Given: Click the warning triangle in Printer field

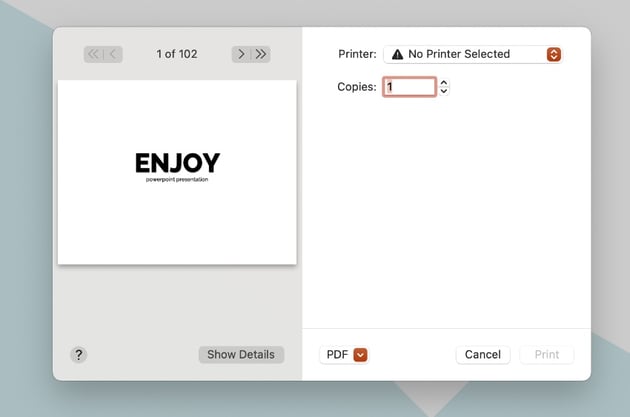Looking at the screenshot, I should coord(397,55).
